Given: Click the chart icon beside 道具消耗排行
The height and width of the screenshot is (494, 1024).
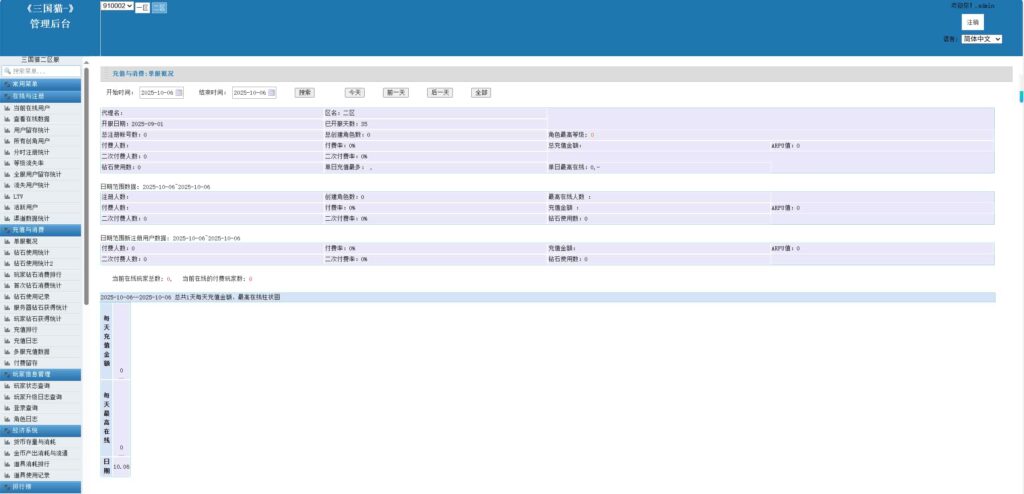Looking at the screenshot, I should [7, 463].
